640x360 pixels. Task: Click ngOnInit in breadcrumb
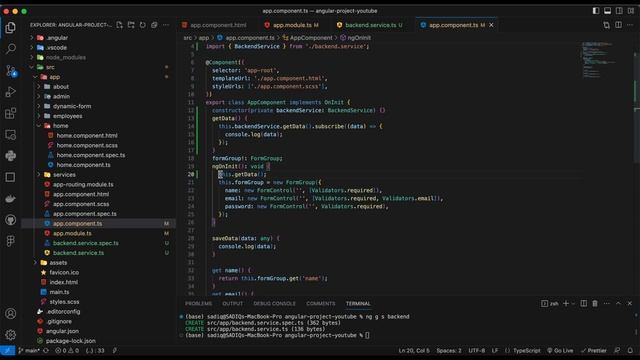(x=359, y=38)
